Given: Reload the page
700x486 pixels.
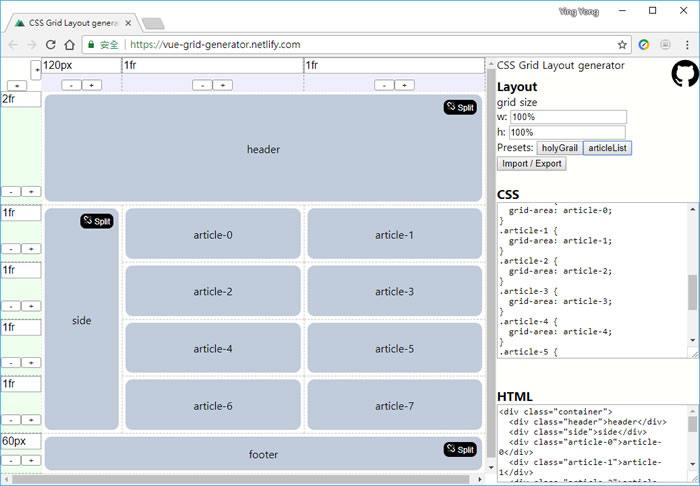Looking at the screenshot, I should pyautogui.click(x=50, y=45).
